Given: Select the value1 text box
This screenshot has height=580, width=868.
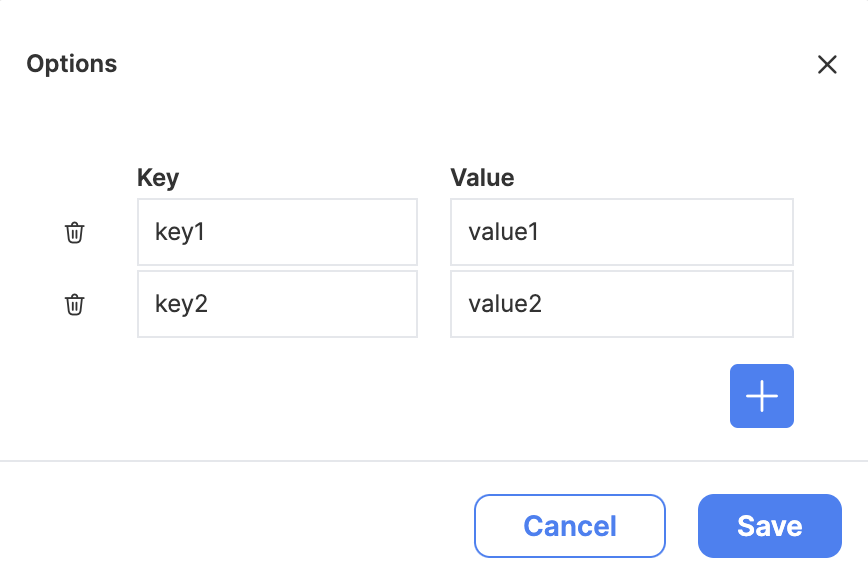Looking at the screenshot, I should click(x=622, y=232).
